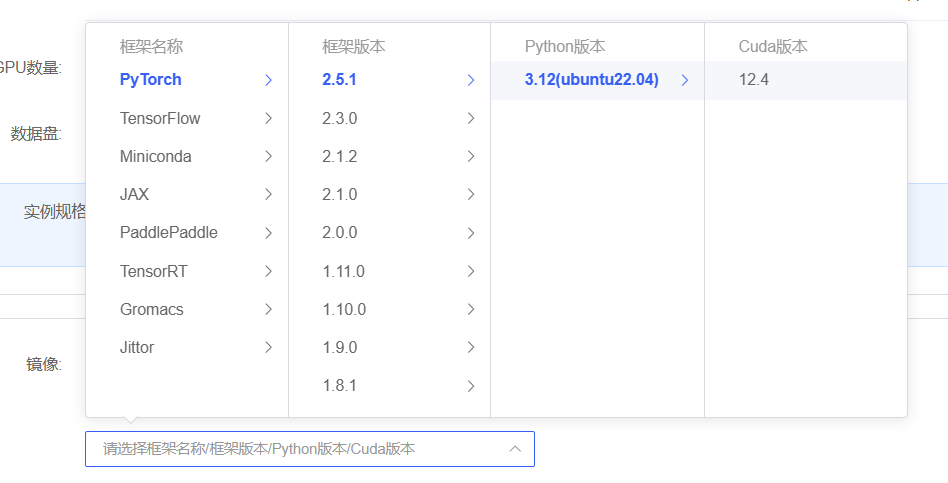Expand JAX row chevron arrow
This screenshot has height=483, width=948.
268,195
